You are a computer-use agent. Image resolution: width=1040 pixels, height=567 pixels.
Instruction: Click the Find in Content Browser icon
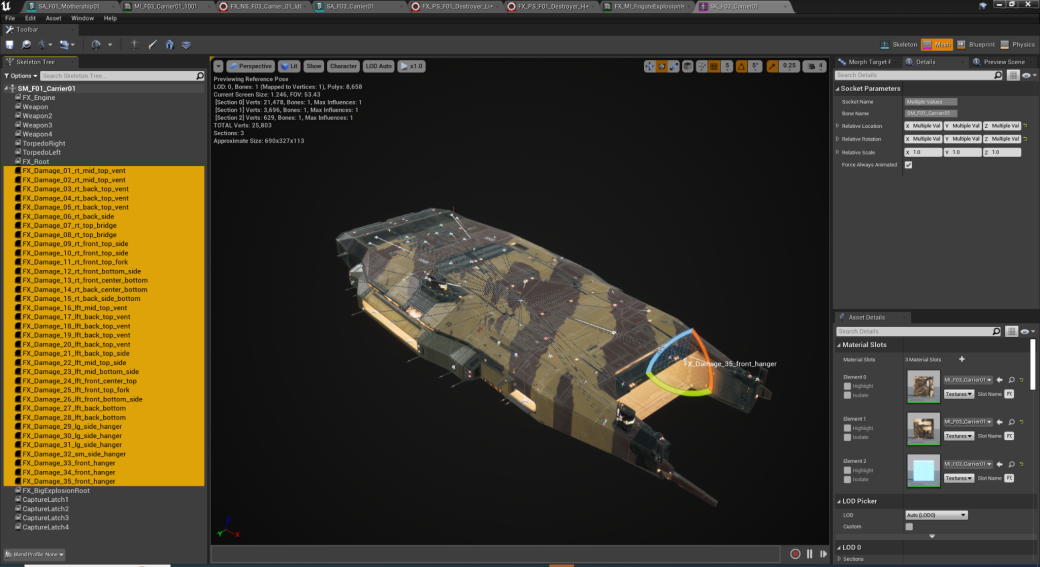coord(27,45)
